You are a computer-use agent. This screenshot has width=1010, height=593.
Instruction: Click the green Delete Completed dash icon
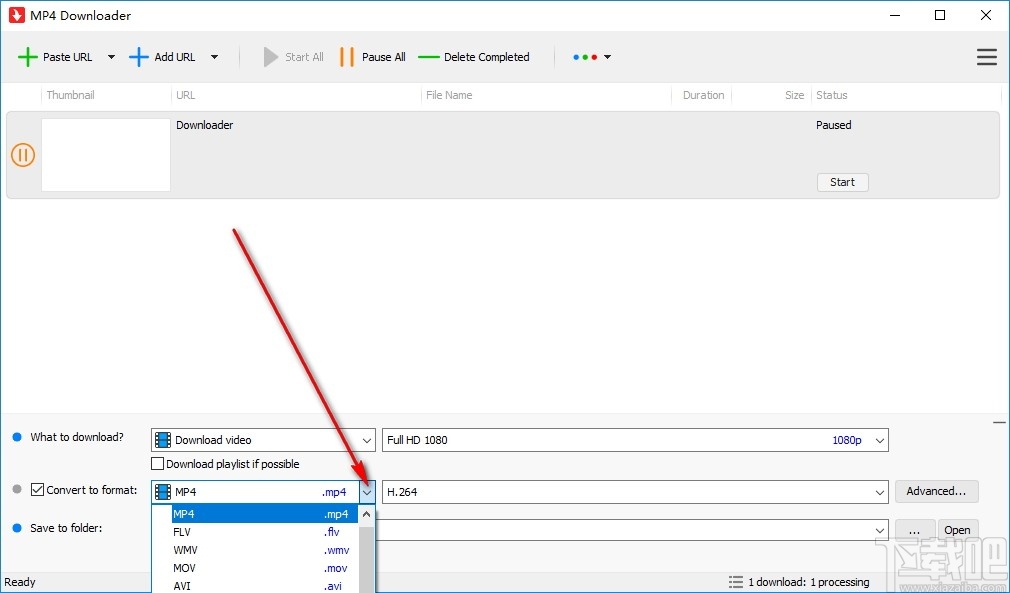point(428,57)
